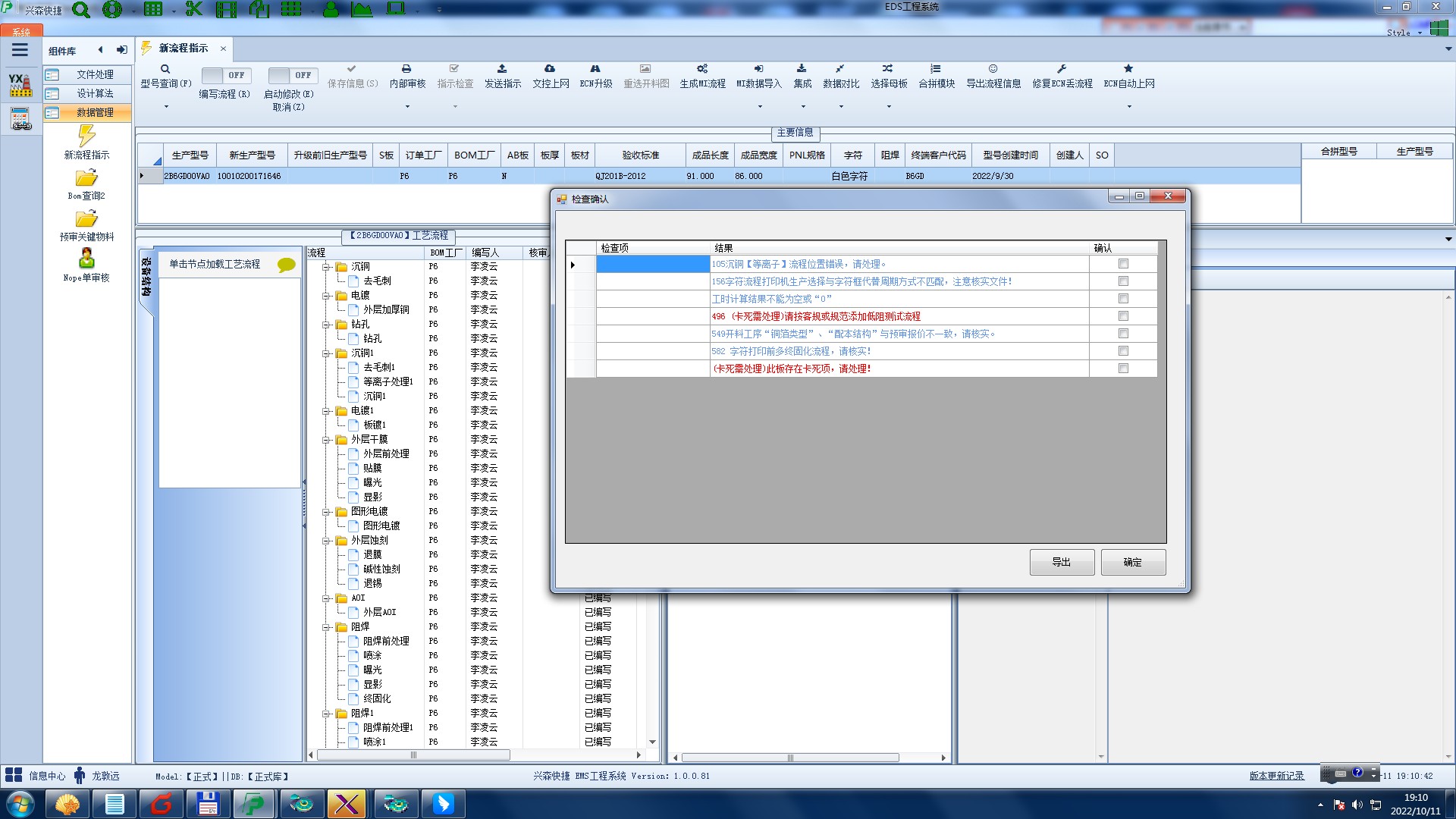
Task: Toggle the 编写流程 OFF switch
Action: coord(225,75)
